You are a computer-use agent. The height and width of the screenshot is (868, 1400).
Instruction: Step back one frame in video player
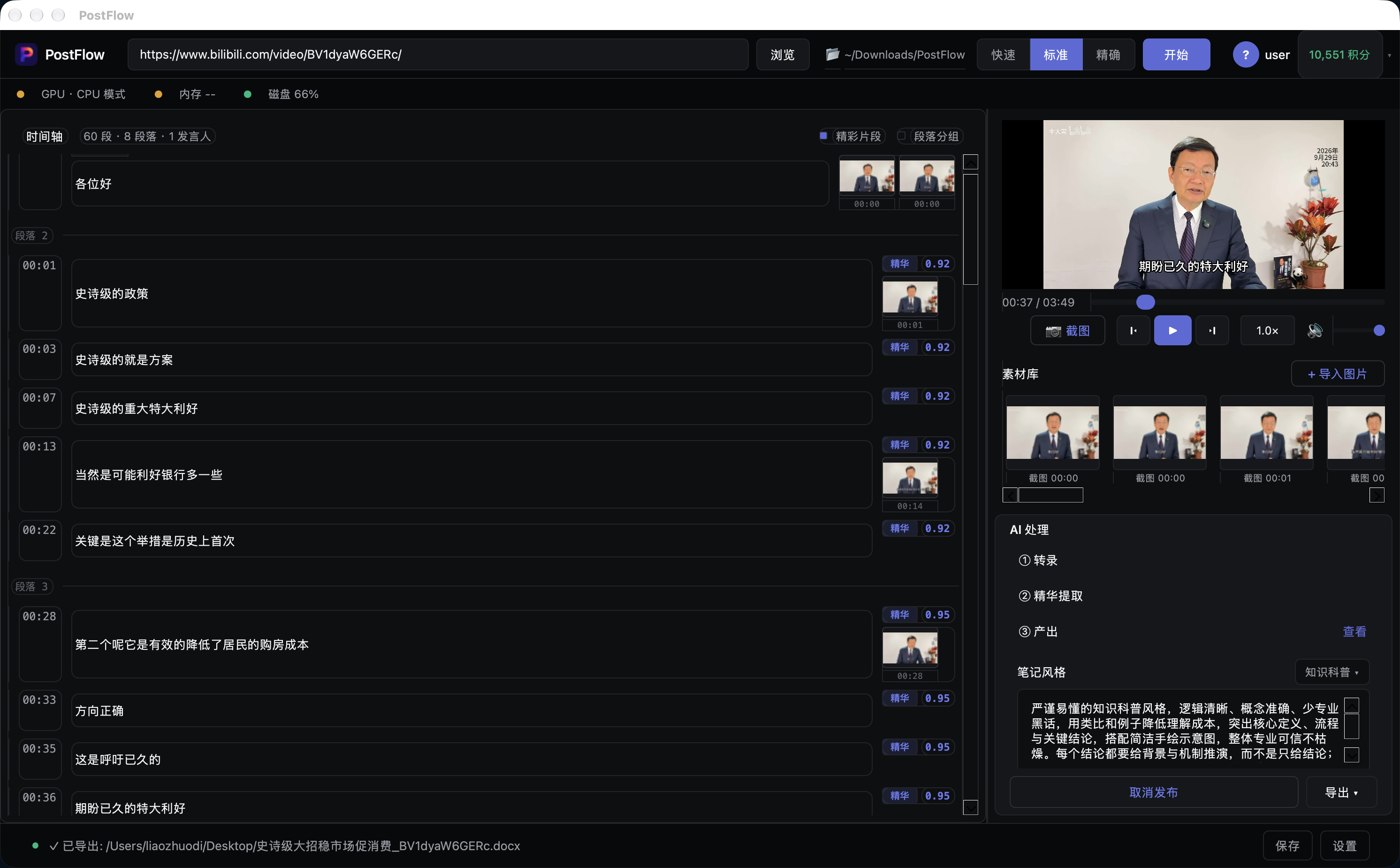(1133, 331)
